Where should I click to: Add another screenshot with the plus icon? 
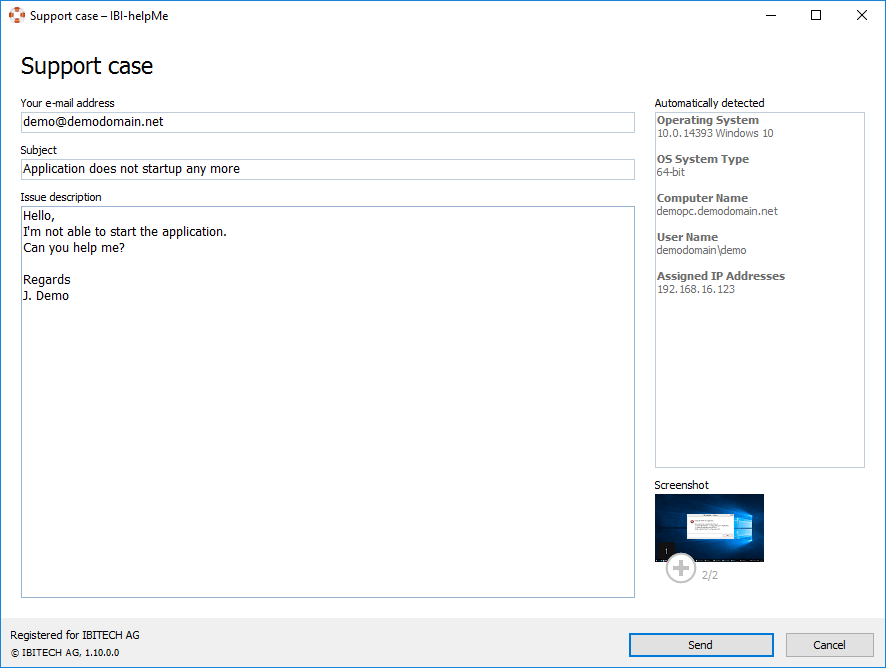(681, 569)
